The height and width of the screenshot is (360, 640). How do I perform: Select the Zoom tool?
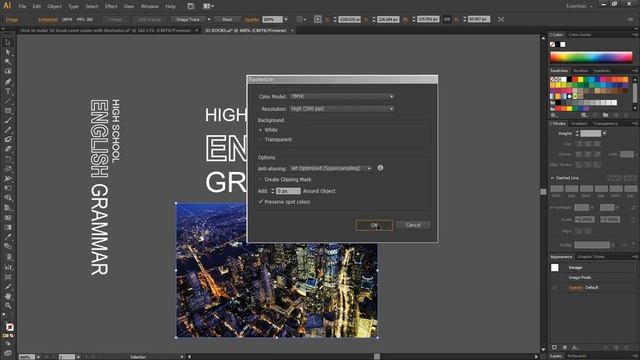point(8,306)
